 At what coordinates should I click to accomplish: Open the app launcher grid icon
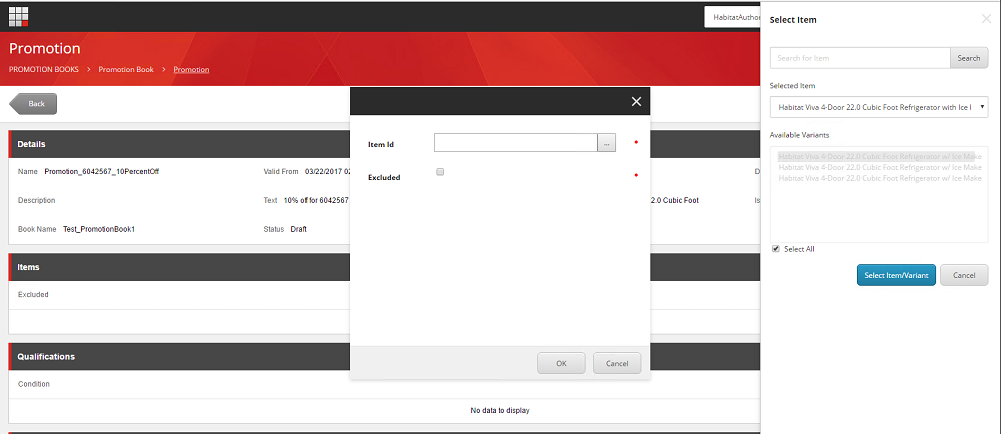(x=18, y=16)
